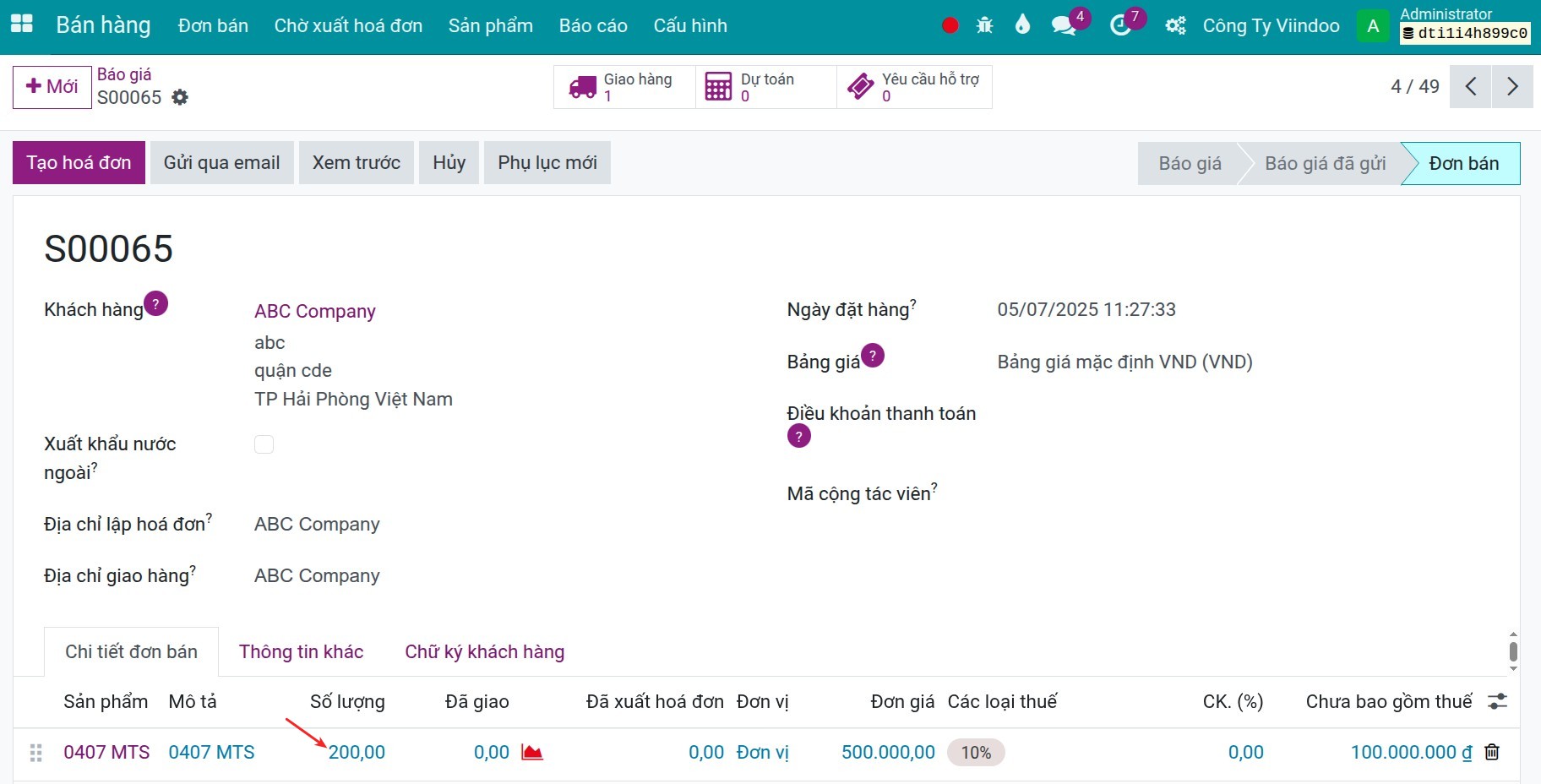Click product cell 0407 MTS
Screen dimensions: 1541x784
[x=106, y=752]
